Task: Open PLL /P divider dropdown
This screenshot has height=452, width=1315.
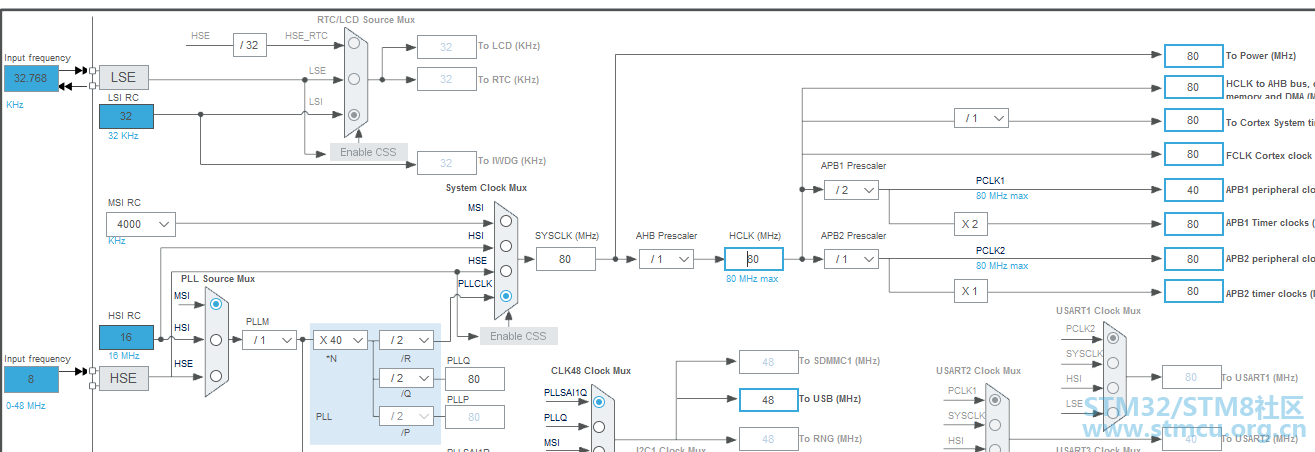Action: (406, 416)
